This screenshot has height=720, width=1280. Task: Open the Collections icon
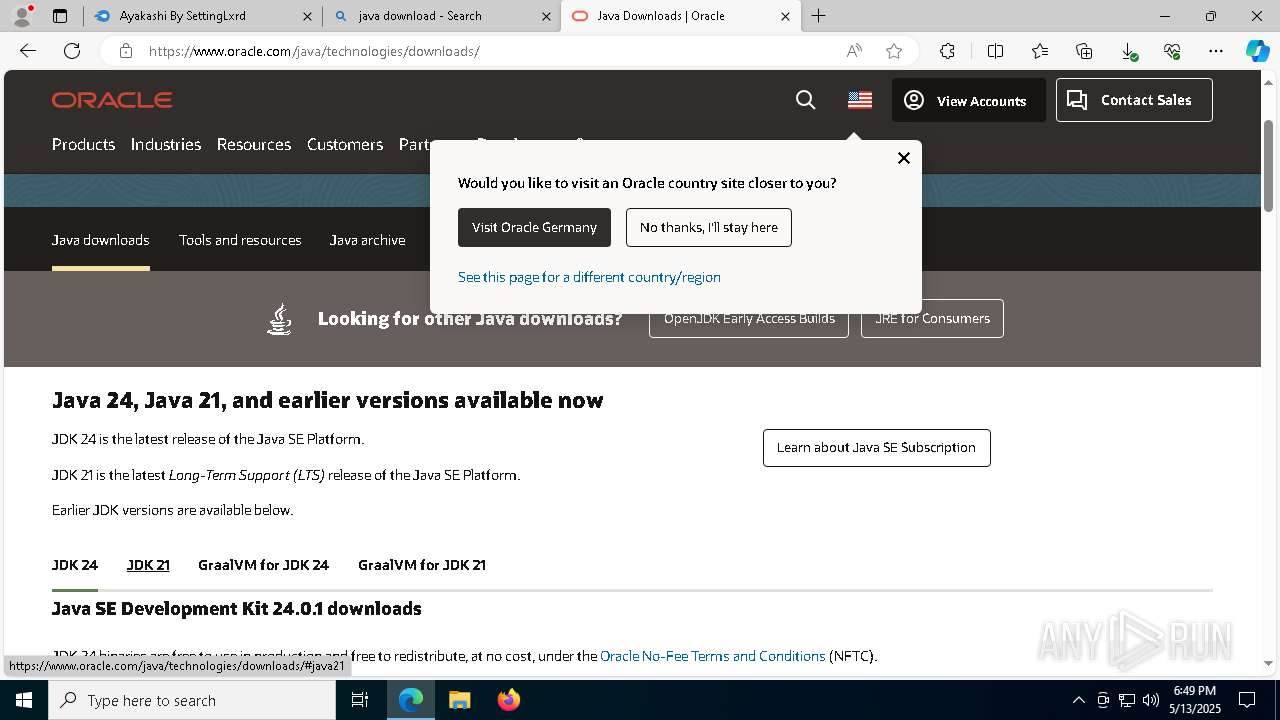1084,51
